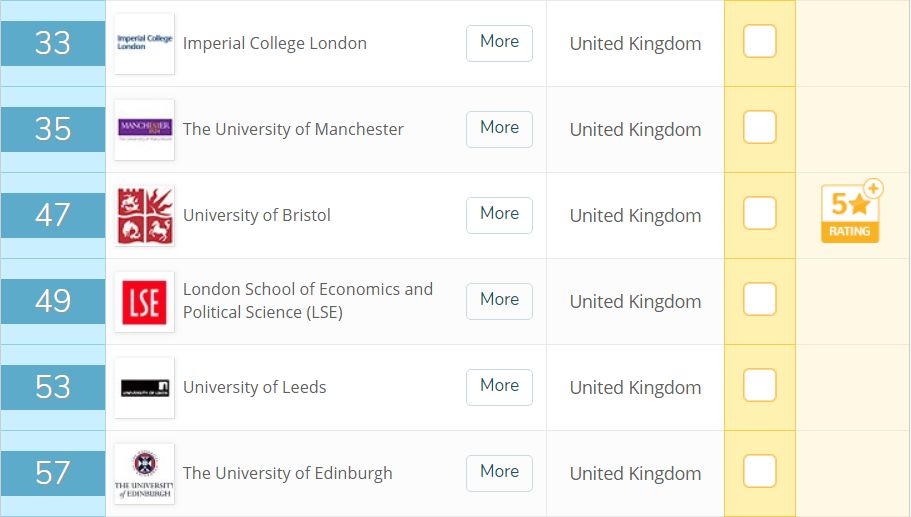Click the red LSE logo
Image resolution: width=911 pixels, height=517 pixels.
145,301
